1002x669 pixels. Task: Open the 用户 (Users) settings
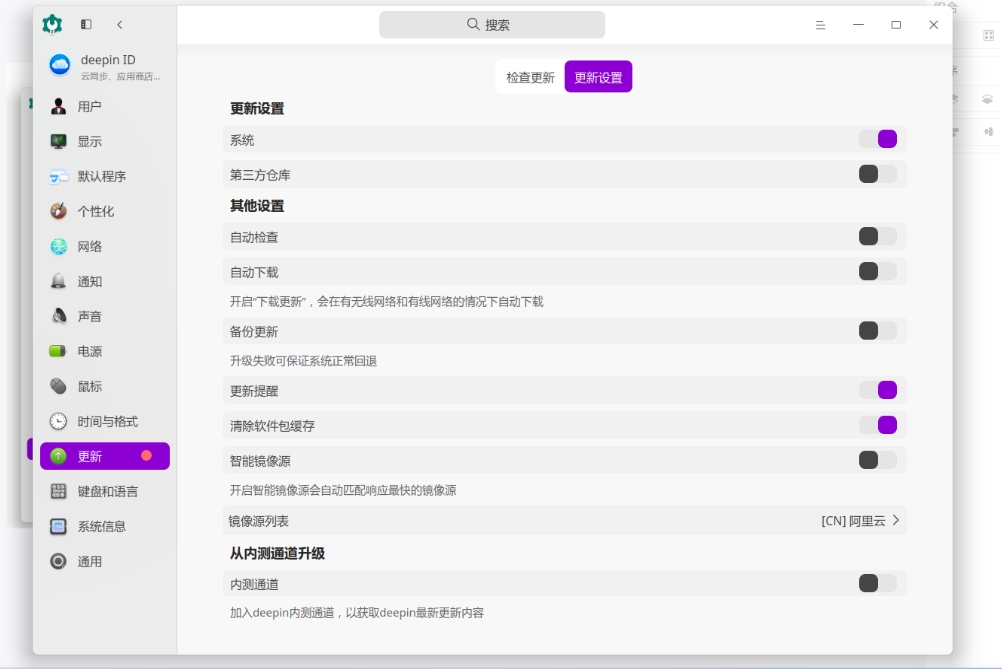105,106
